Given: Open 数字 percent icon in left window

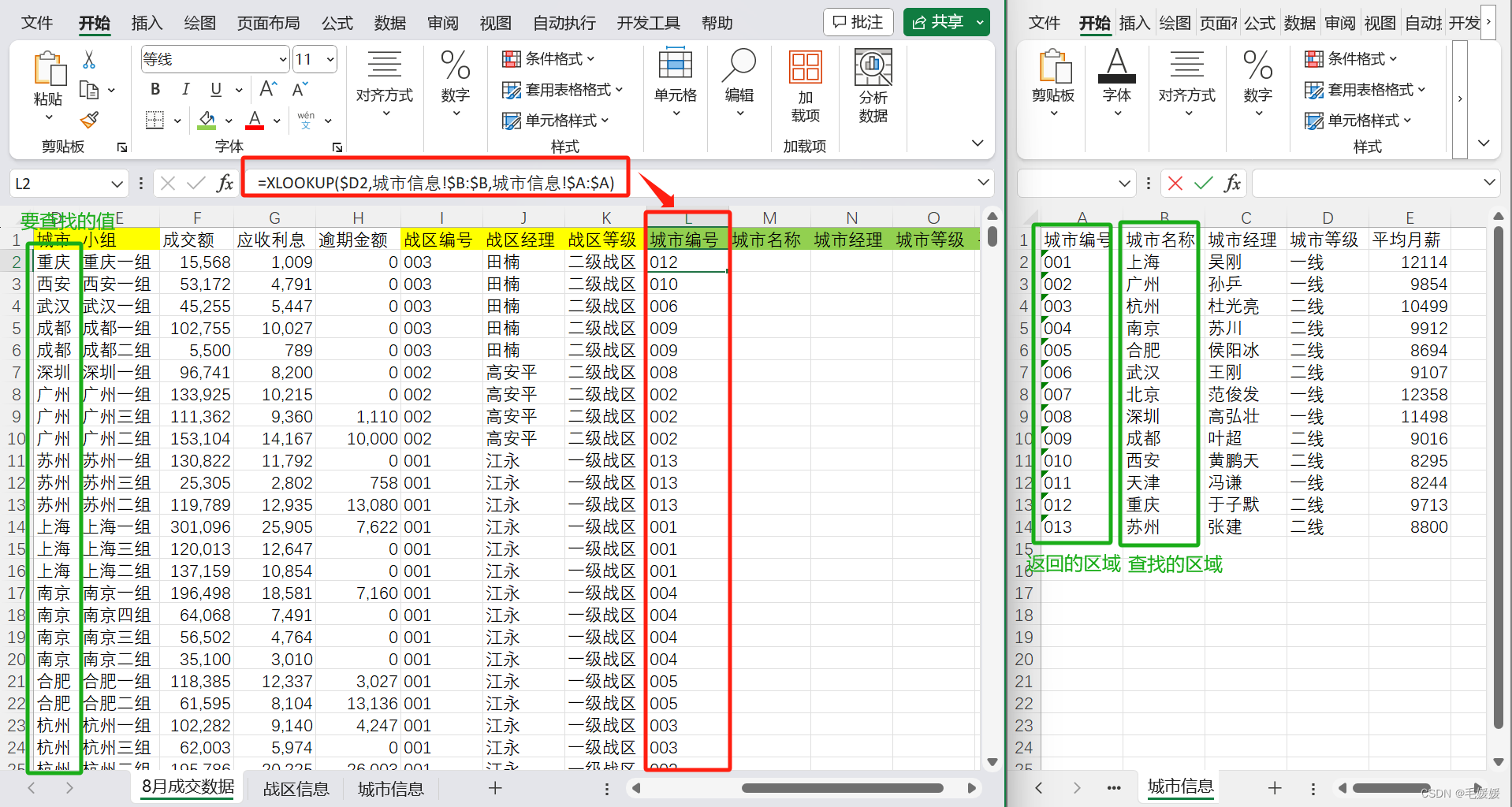Looking at the screenshot, I should point(456,65).
